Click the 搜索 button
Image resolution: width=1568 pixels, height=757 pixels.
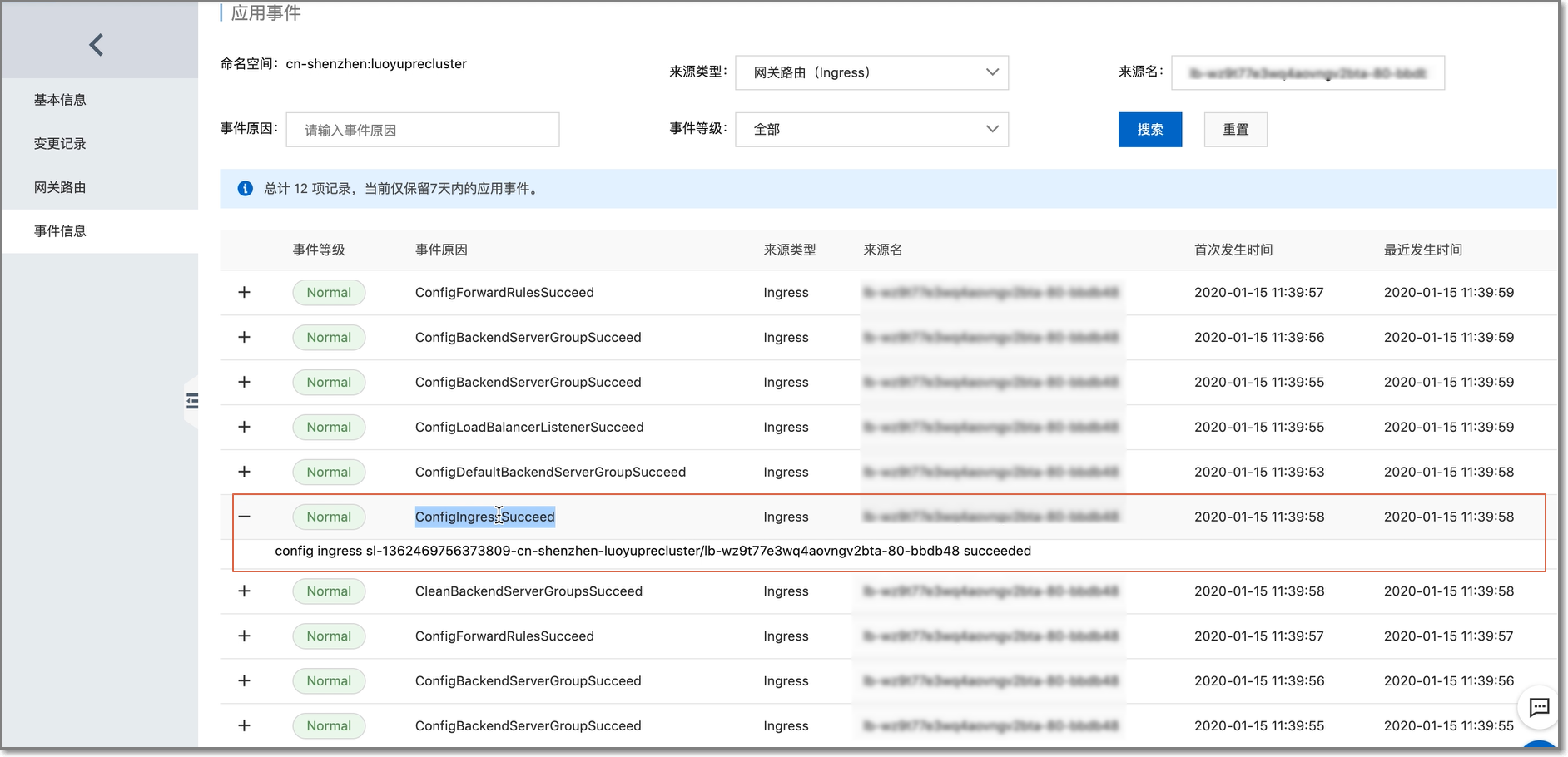1149,130
